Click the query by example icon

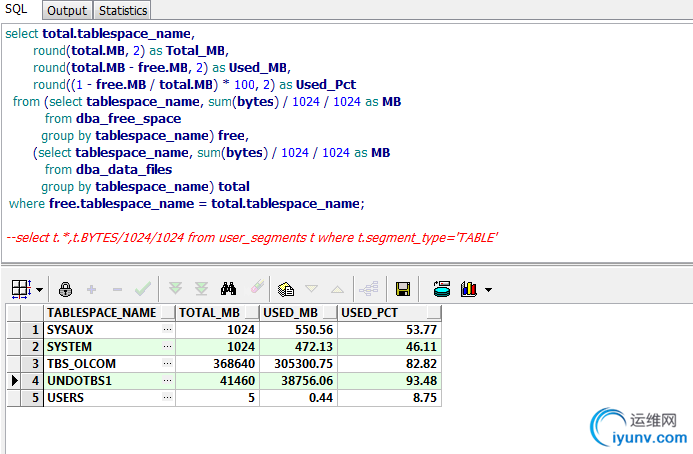(286, 289)
